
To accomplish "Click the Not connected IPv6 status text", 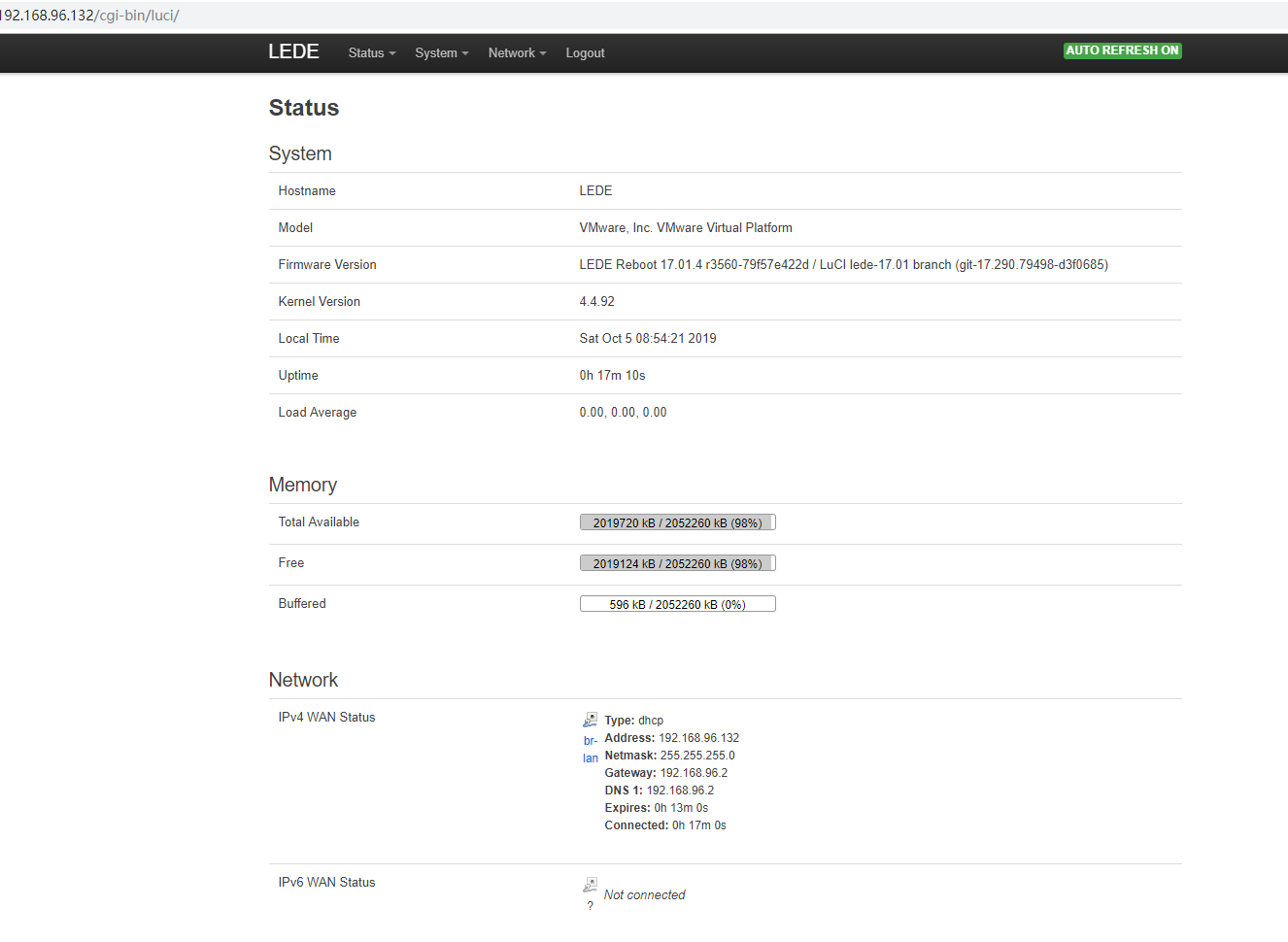I will pos(644,894).
